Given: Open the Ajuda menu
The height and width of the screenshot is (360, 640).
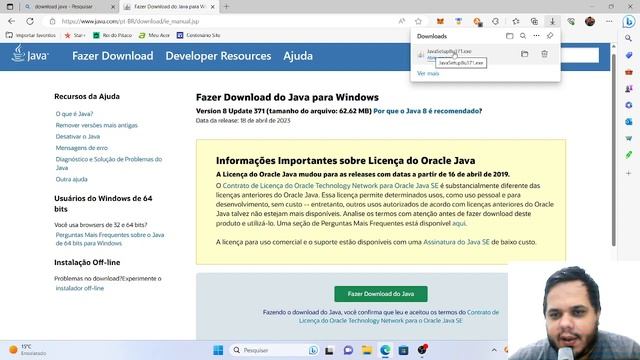Looking at the screenshot, I should point(298,56).
